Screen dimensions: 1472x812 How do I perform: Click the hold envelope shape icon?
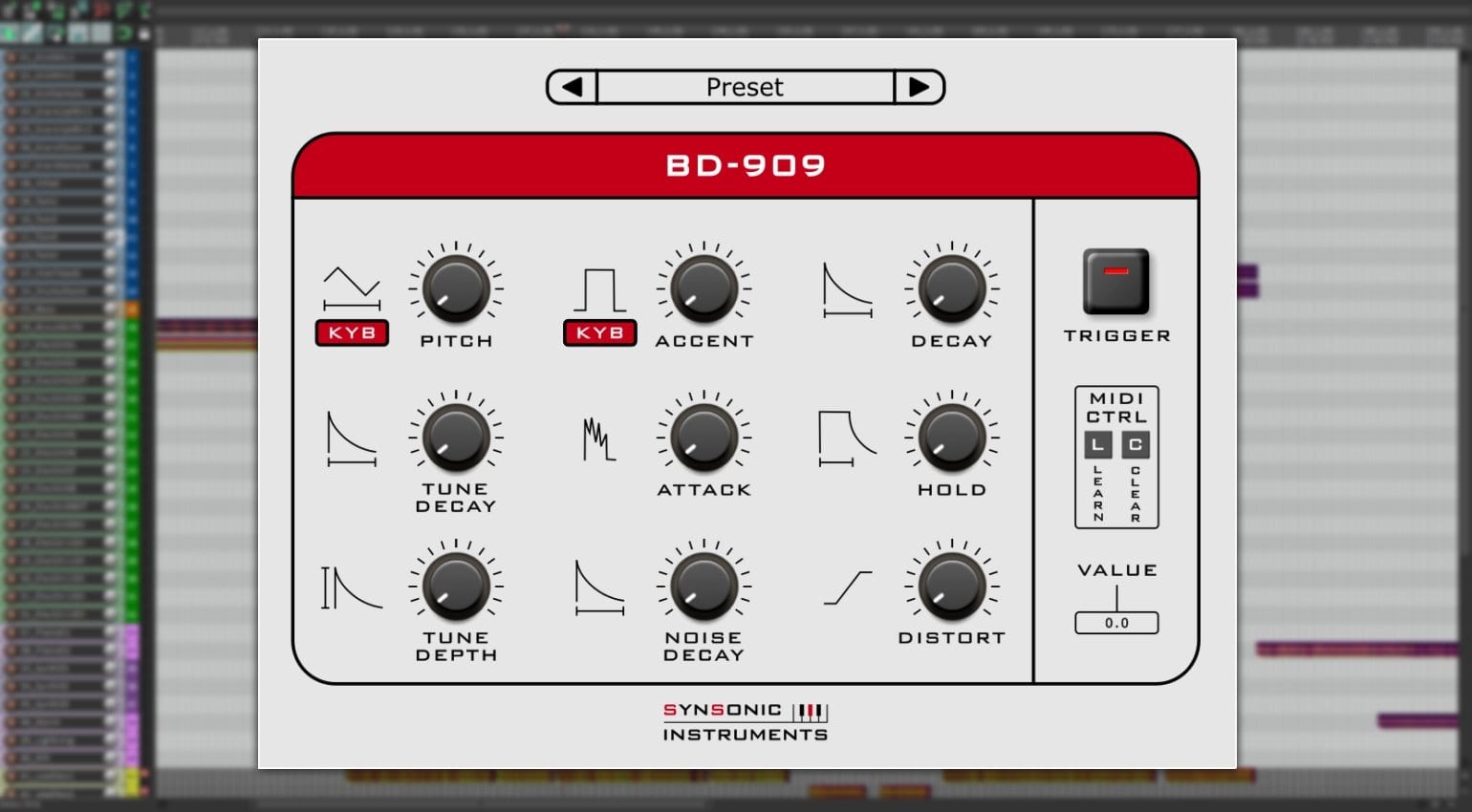(847, 438)
